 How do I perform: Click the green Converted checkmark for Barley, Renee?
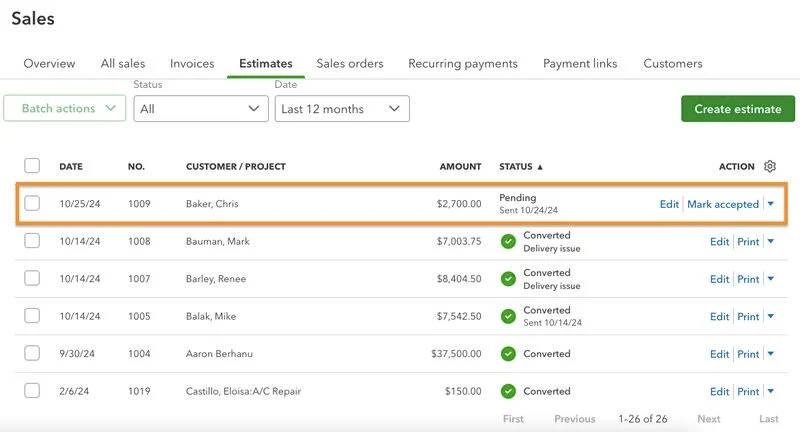click(508, 279)
